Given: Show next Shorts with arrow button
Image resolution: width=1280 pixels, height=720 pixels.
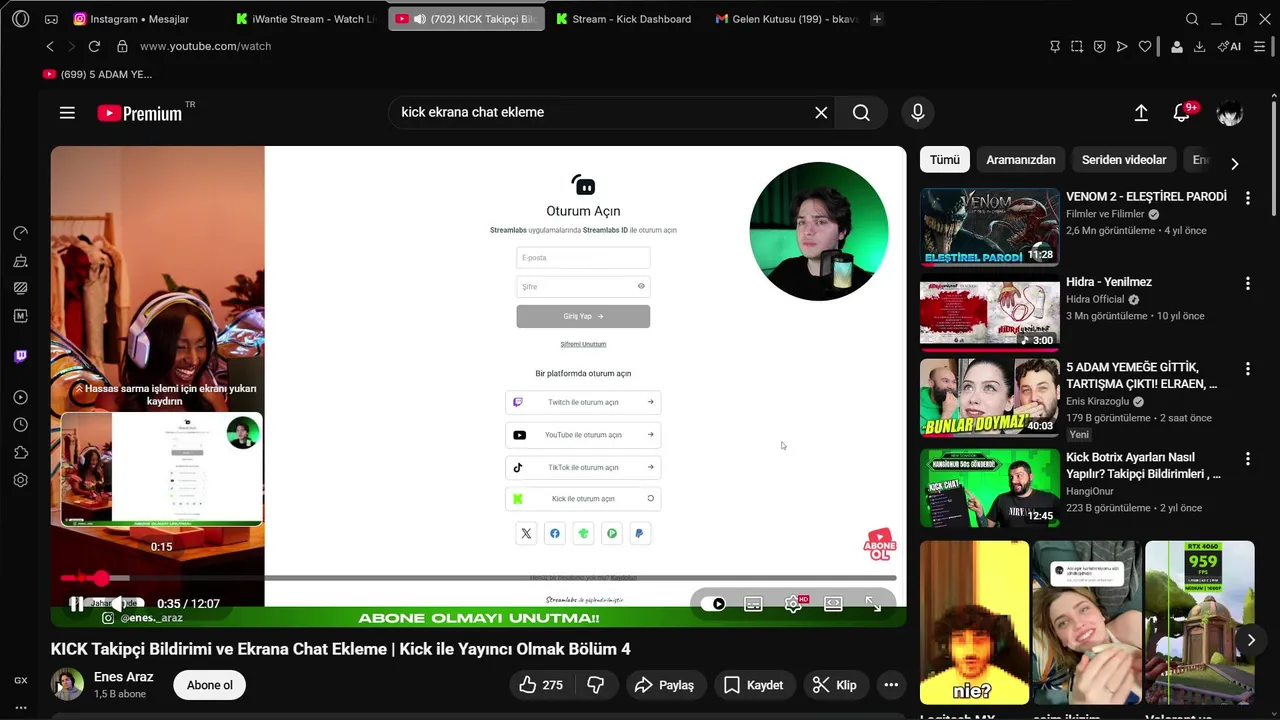Looking at the screenshot, I should point(1250,640).
